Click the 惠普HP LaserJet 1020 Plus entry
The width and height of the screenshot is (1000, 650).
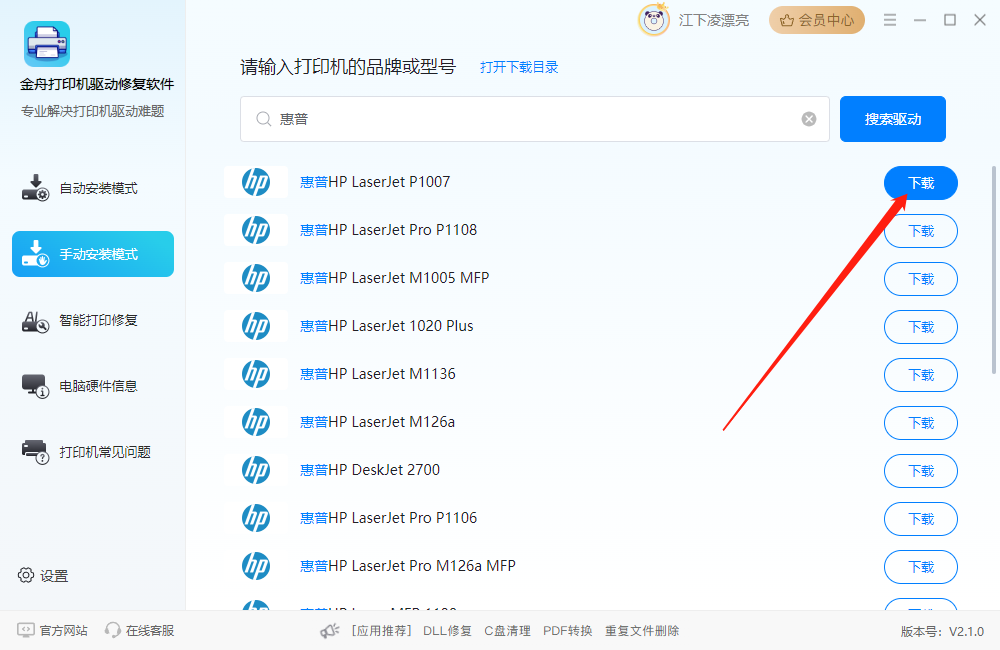[386, 325]
